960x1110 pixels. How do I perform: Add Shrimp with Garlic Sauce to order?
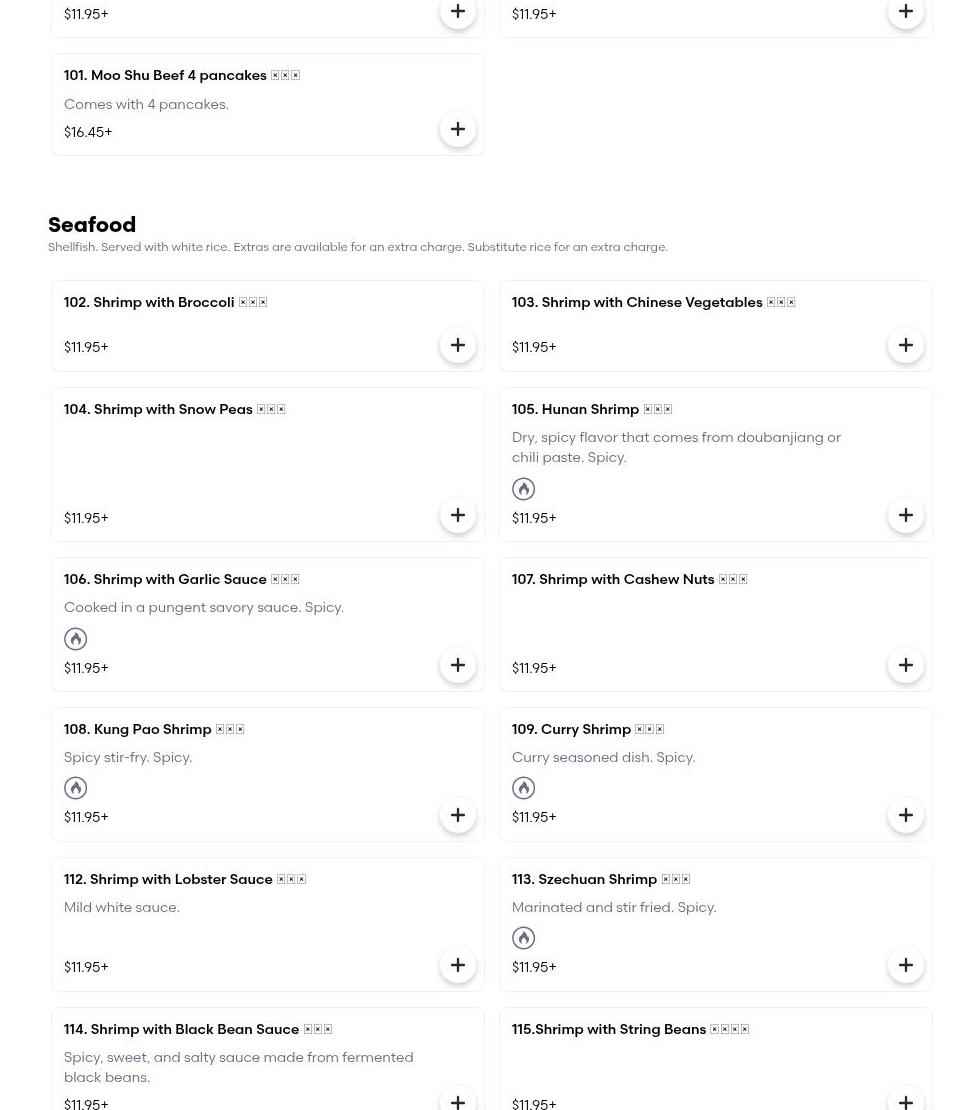[458, 665]
